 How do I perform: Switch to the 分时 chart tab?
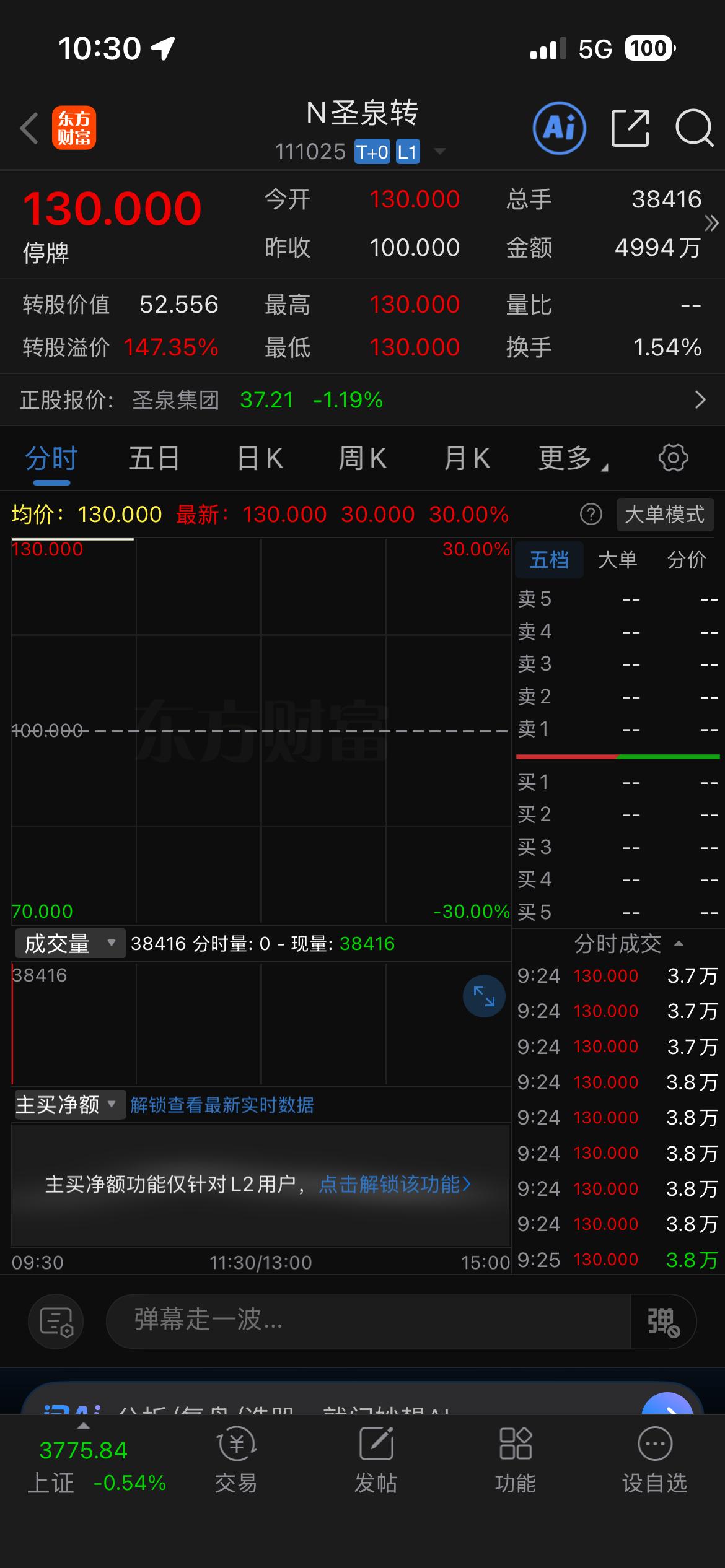pos(51,459)
